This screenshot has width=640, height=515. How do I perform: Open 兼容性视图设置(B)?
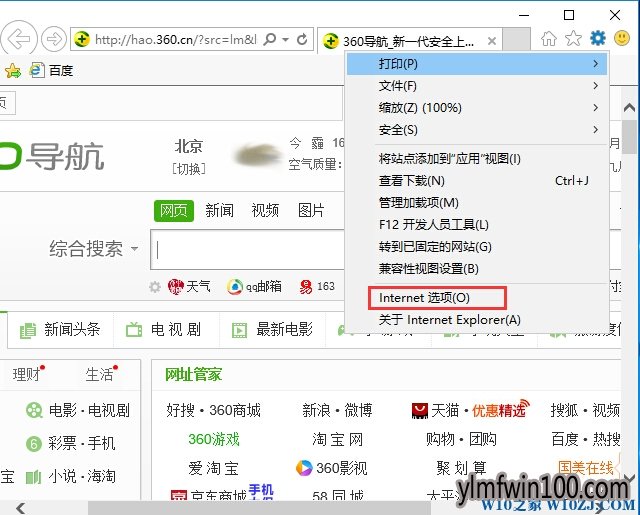click(x=477, y=269)
